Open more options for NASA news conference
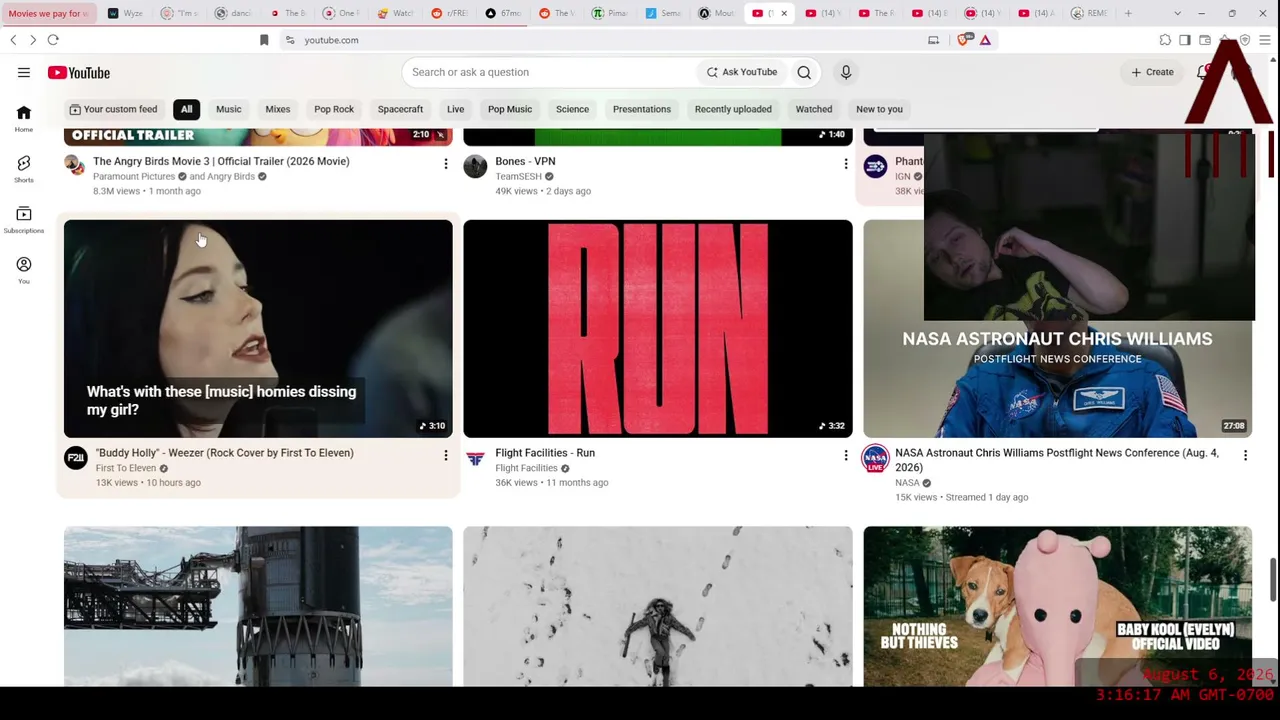The width and height of the screenshot is (1280, 720). click(1245, 456)
